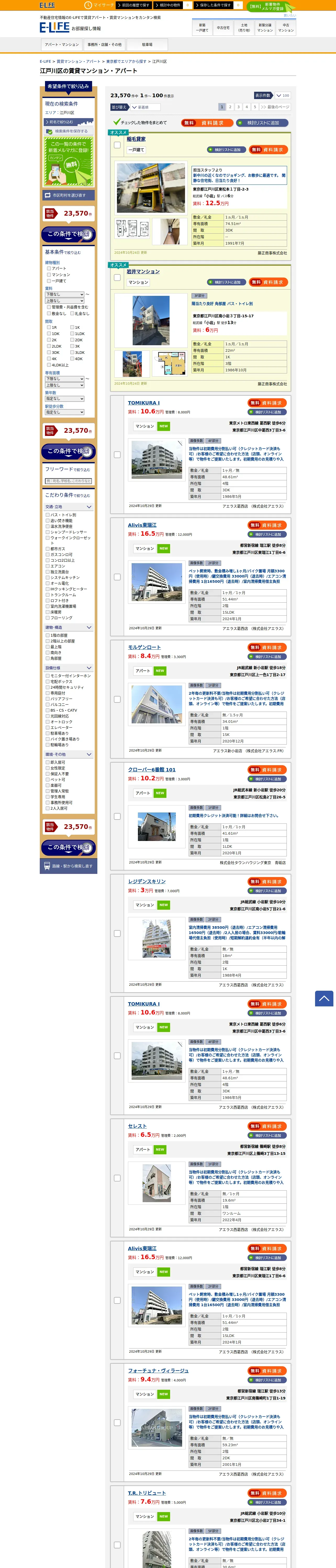Screen dimensions: 336x1568
Task: Click 東京都でエリアから探す breadcrumb
Action: click(x=126, y=61)
